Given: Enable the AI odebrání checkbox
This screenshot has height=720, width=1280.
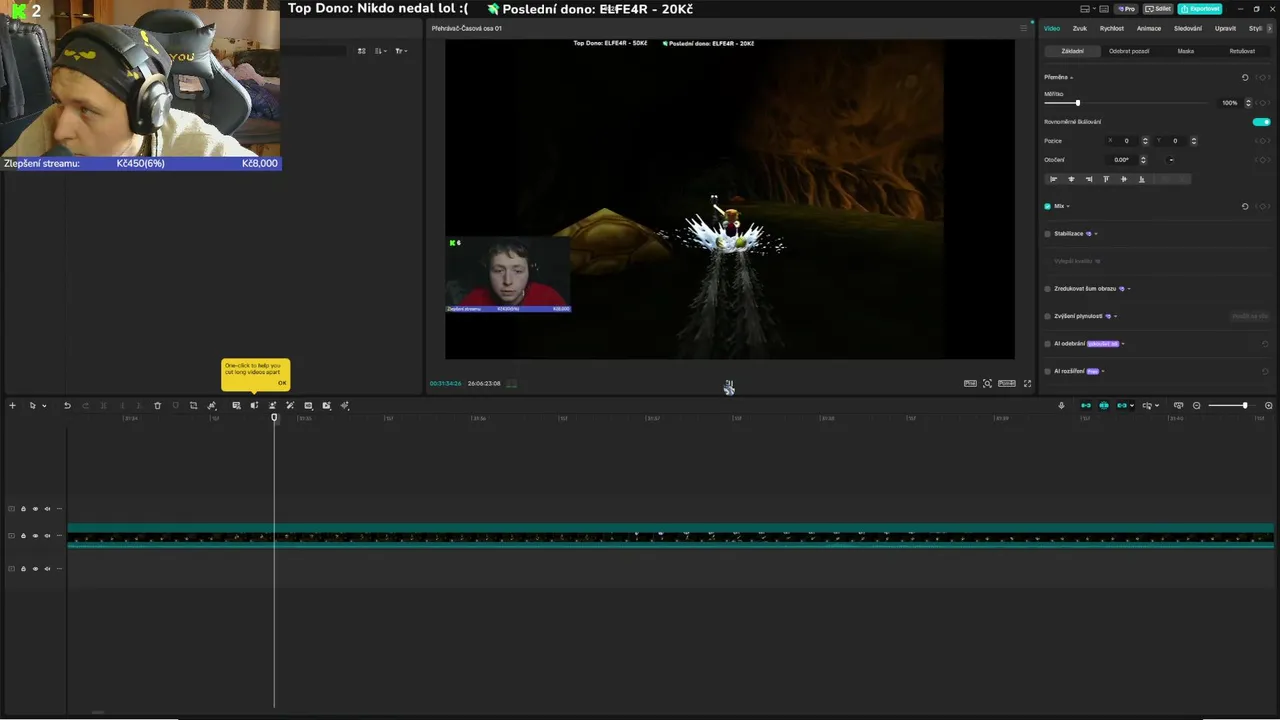Looking at the screenshot, I should click(1047, 344).
